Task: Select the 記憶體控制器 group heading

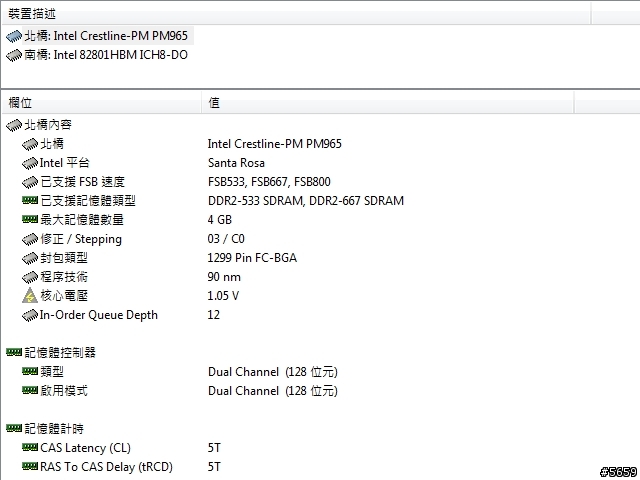Action: [x=60, y=352]
